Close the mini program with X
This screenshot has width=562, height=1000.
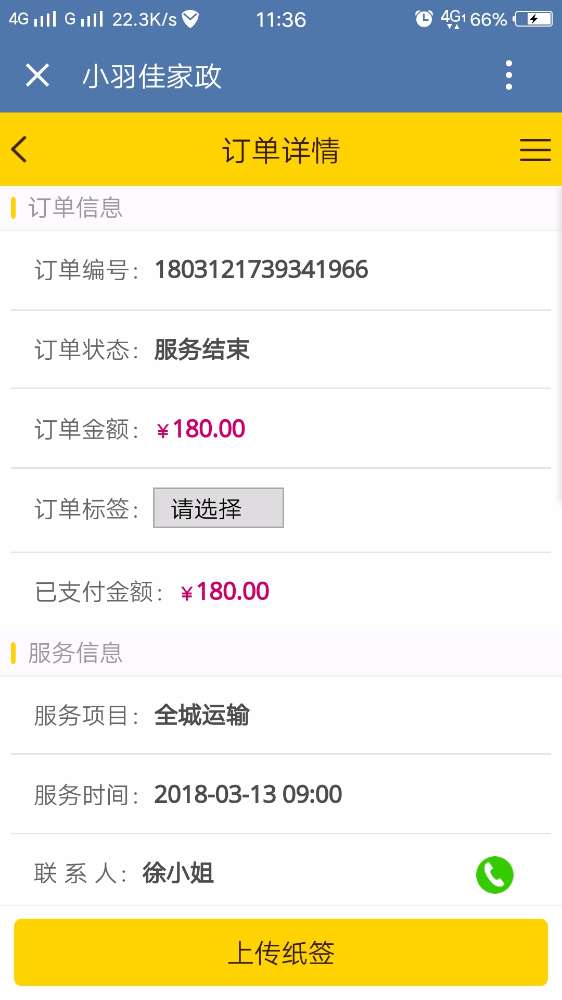click(x=37, y=76)
